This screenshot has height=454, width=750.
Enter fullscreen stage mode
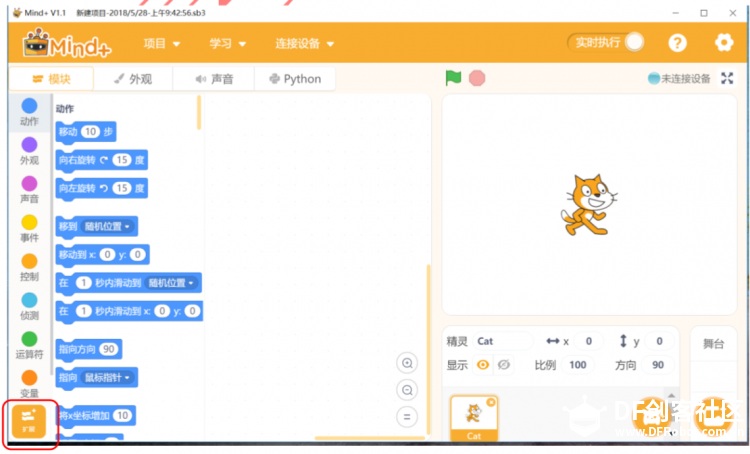tap(727, 78)
